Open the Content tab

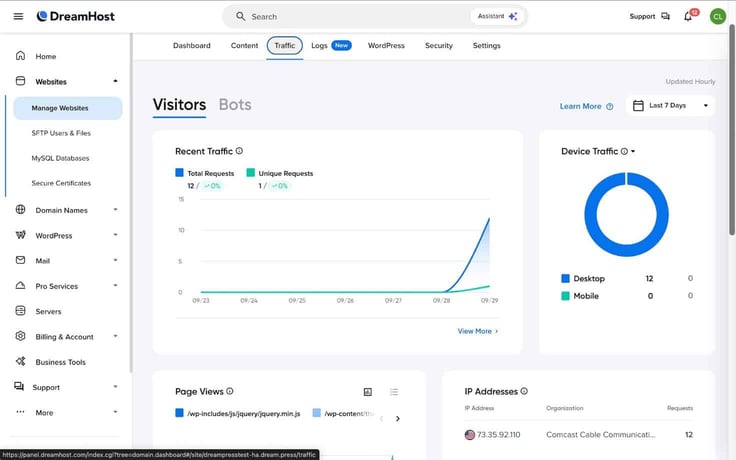coord(244,46)
